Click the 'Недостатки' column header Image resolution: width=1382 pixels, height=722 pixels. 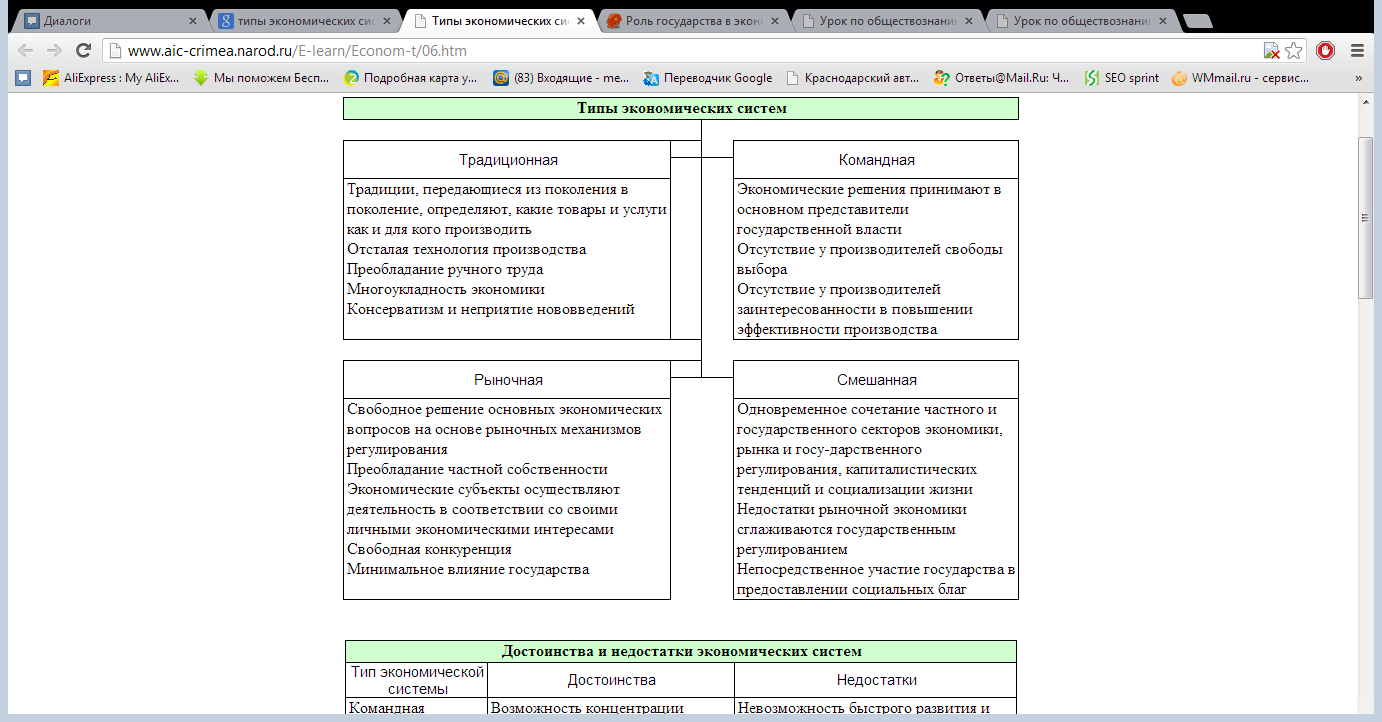coord(876,680)
